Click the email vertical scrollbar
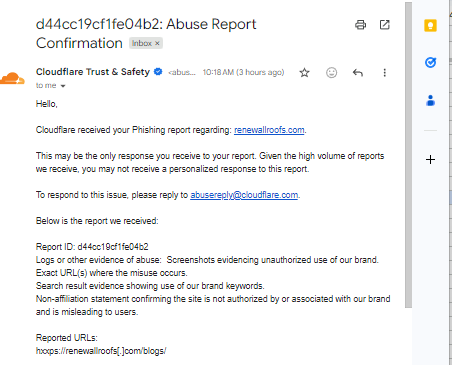The width and height of the screenshot is (452, 365). [408, 155]
